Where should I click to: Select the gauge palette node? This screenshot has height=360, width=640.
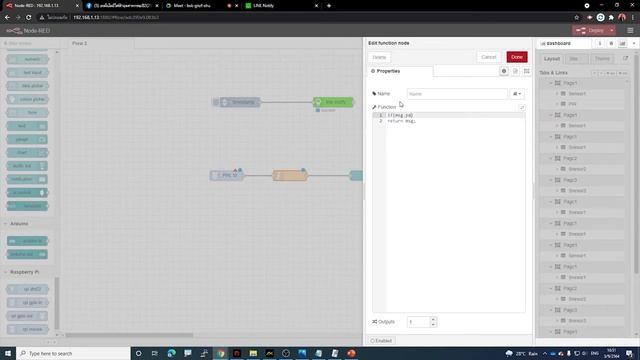click(27, 139)
